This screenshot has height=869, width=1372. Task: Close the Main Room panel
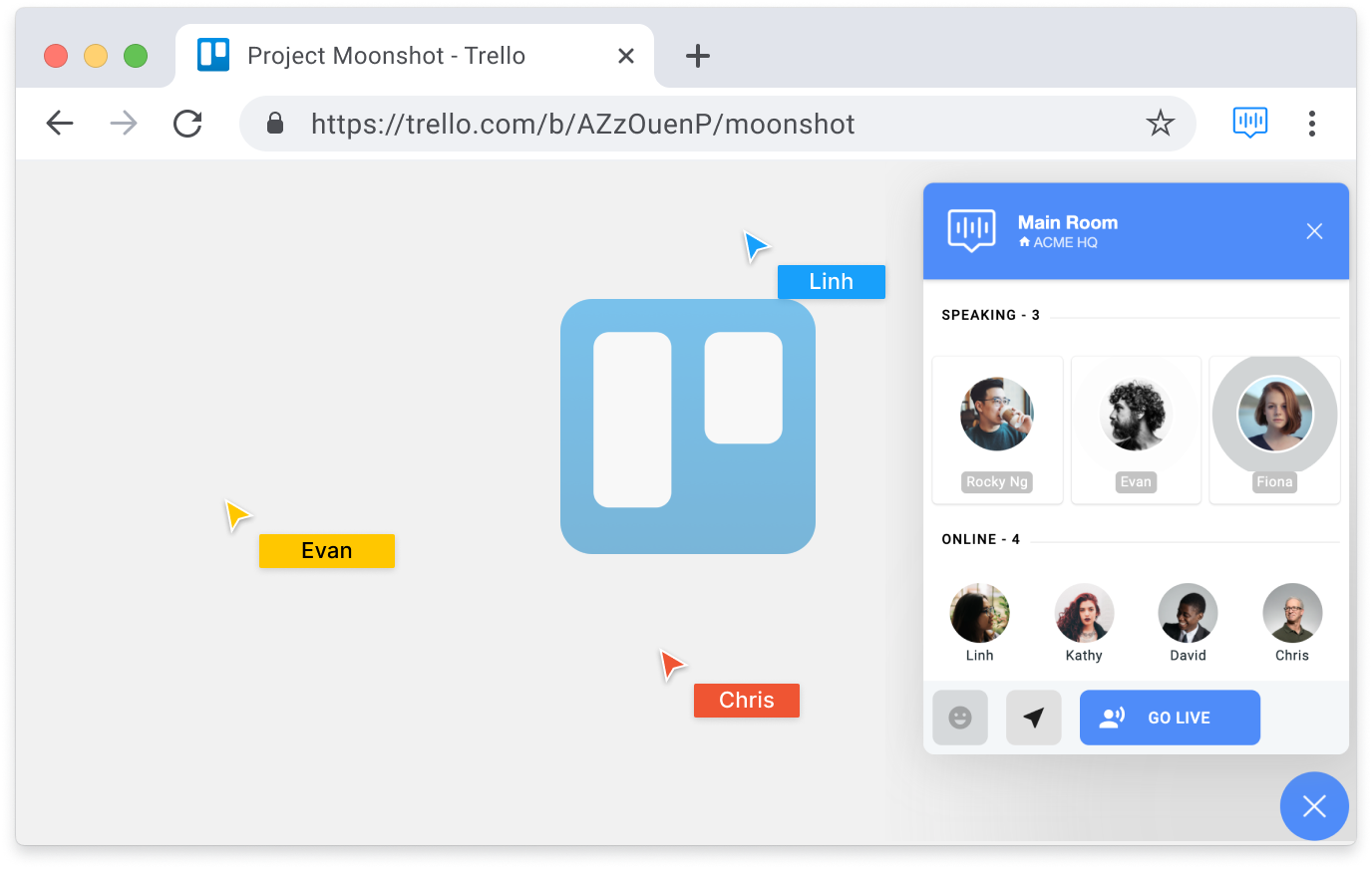1314,231
